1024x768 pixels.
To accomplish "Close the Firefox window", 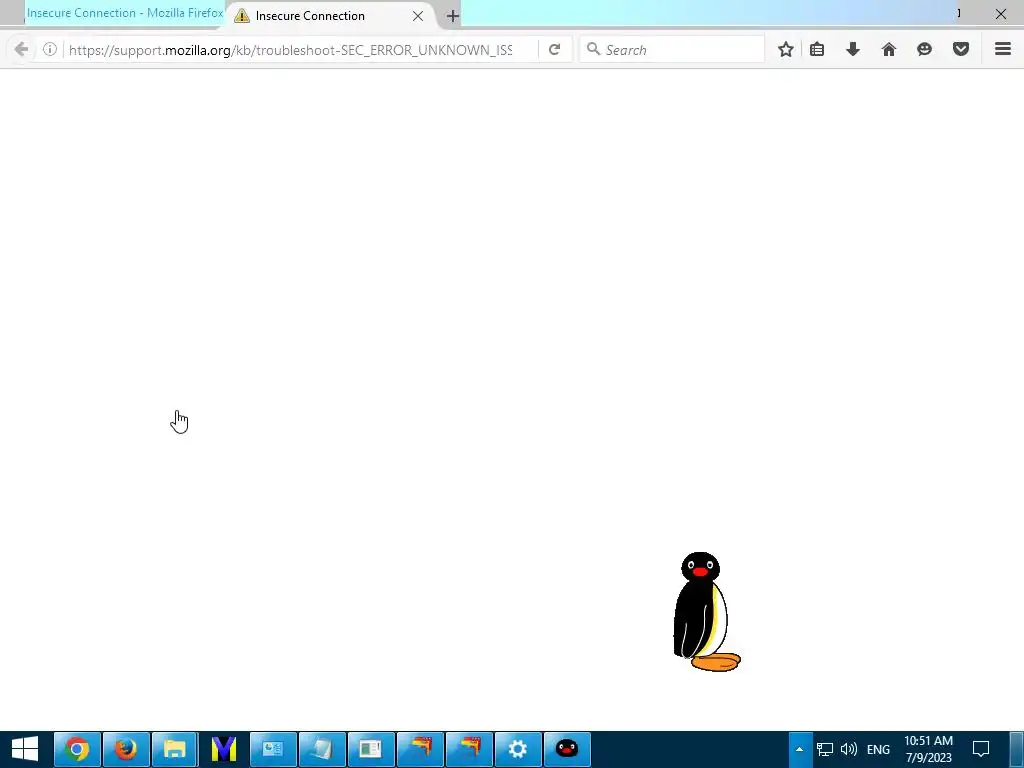I will pos(1000,14).
